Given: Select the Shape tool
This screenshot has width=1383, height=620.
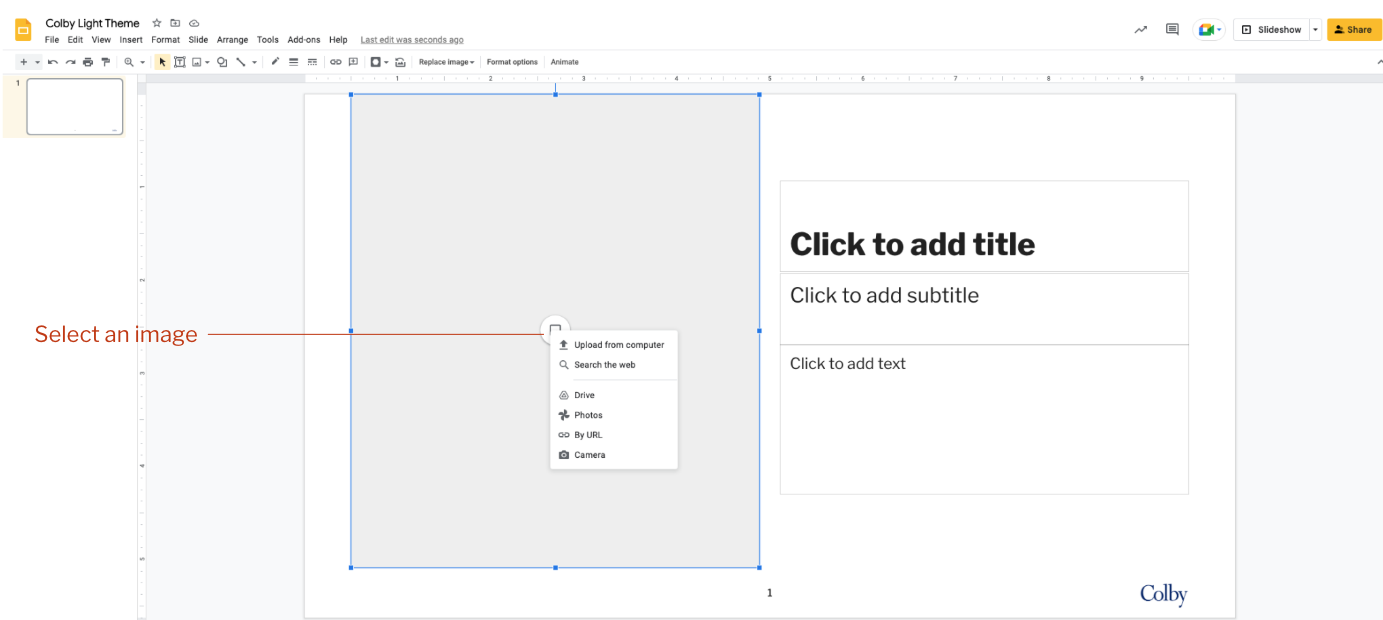Looking at the screenshot, I should 222,62.
